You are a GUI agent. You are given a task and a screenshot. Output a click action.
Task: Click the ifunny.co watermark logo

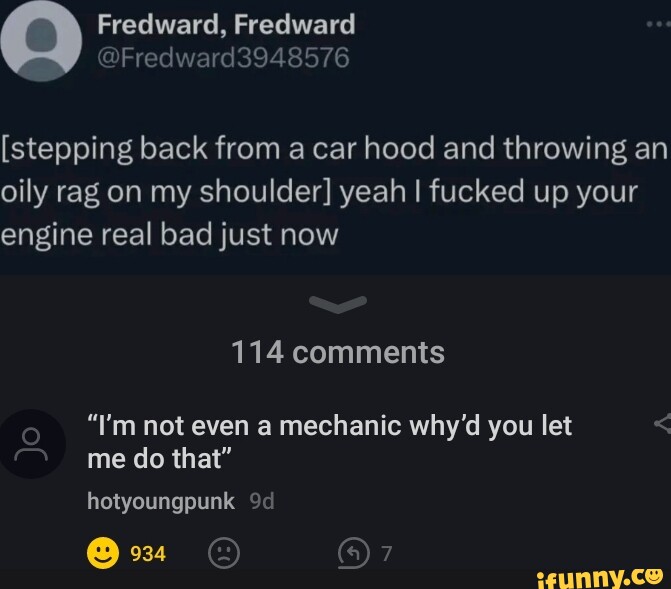[x=600, y=578]
